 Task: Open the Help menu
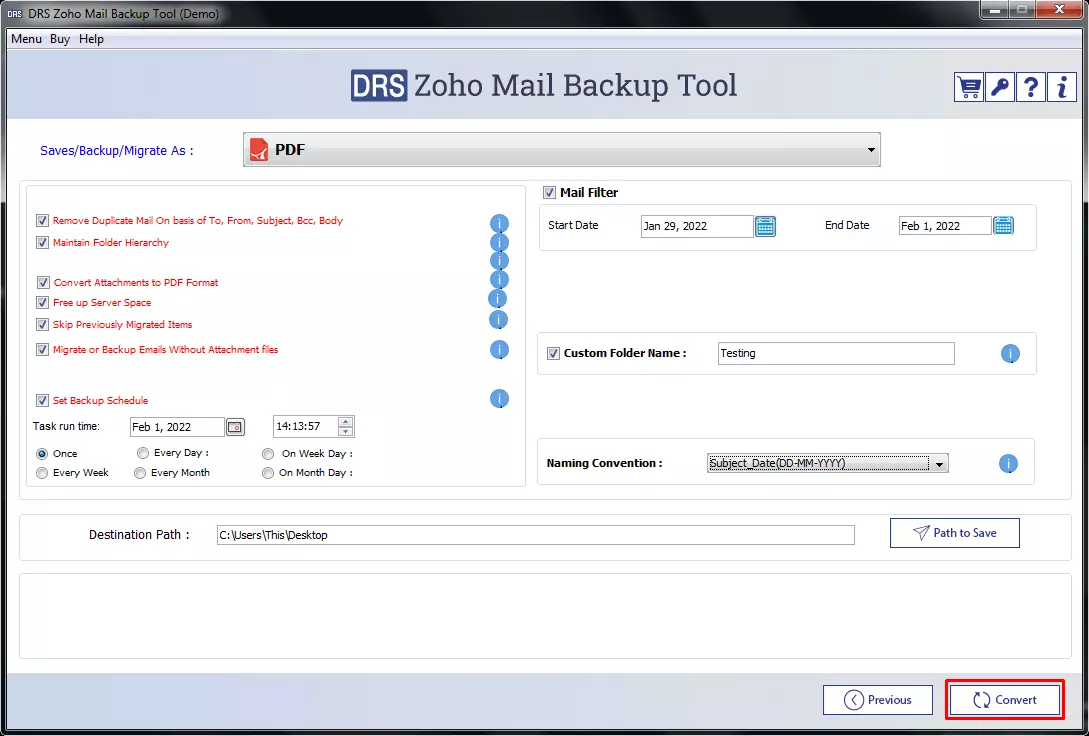click(x=91, y=39)
